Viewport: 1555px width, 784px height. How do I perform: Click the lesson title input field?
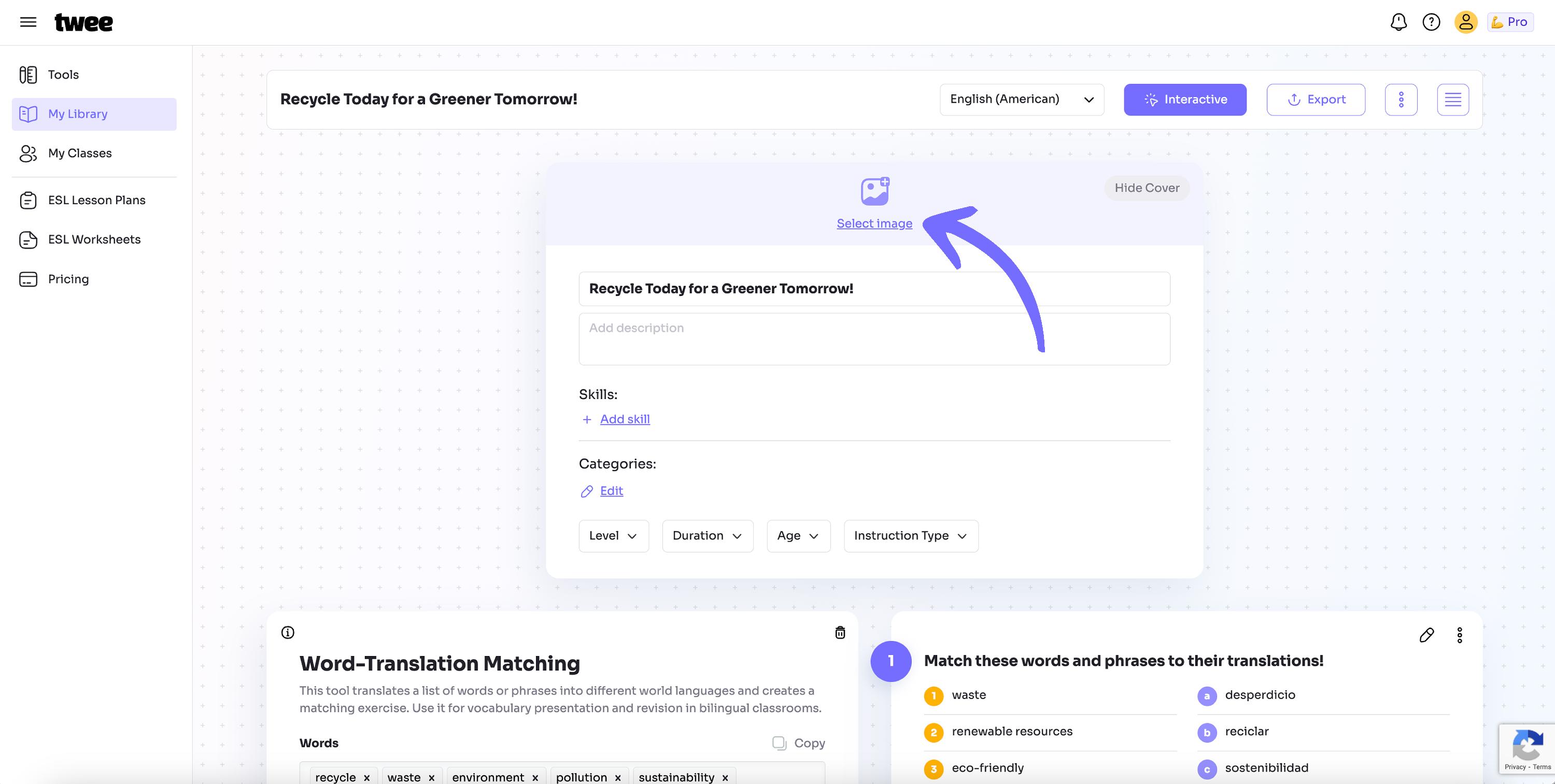click(874, 289)
